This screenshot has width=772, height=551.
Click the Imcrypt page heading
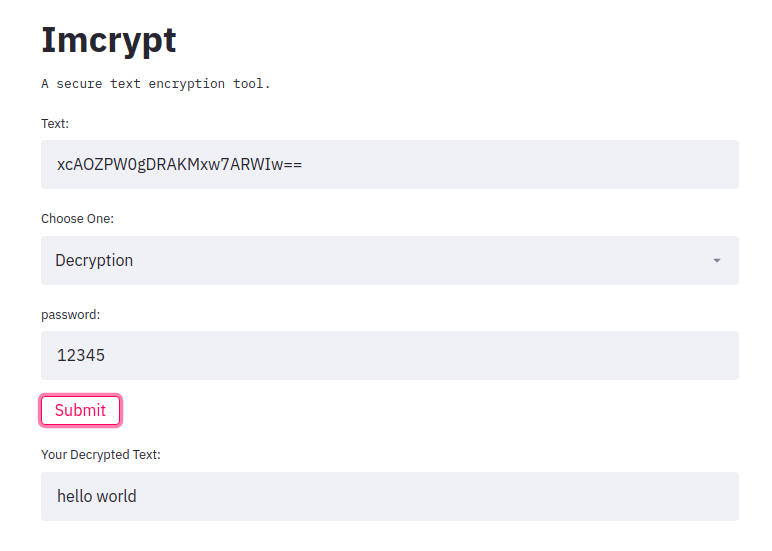[108, 40]
